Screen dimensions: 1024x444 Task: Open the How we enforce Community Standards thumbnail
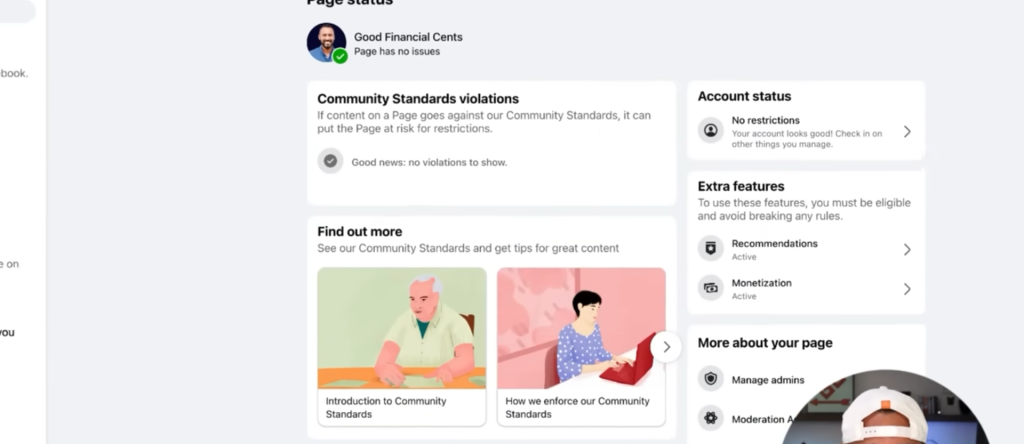pyautogui.click(x=581, y=328)
